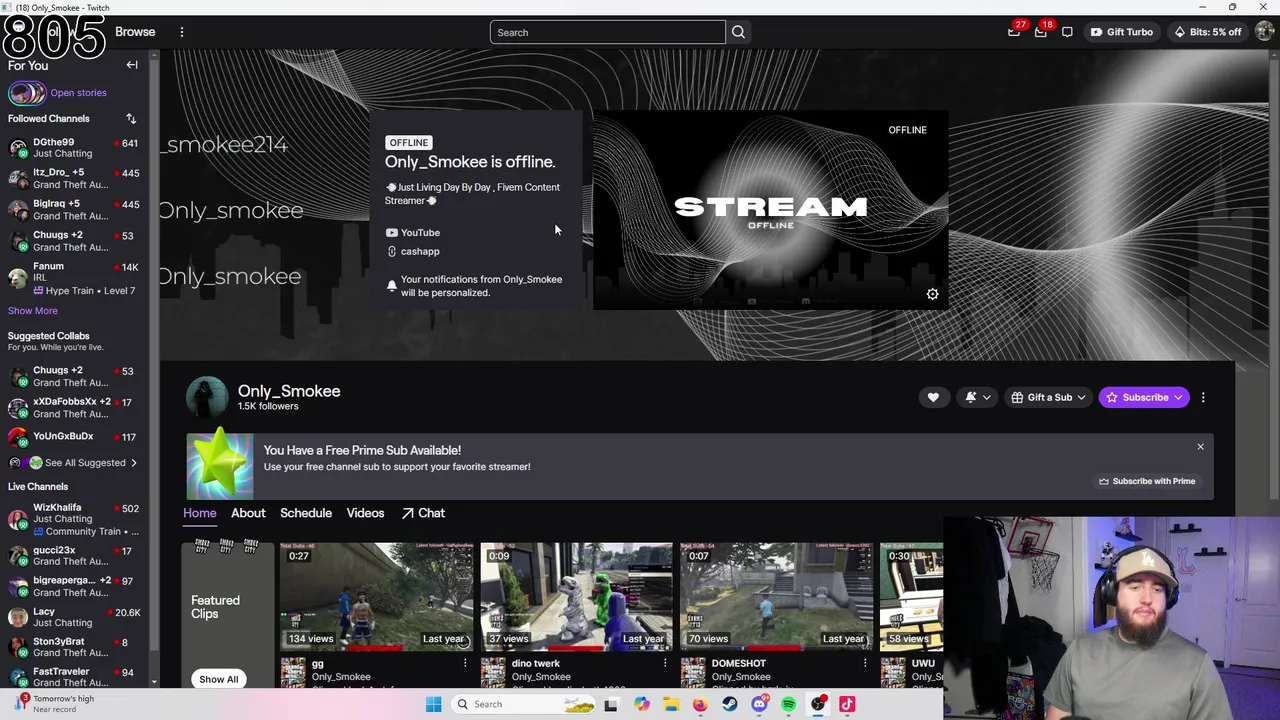Open Ston3yBrat live channel
The height and width of the screenshot is (720, 1280).
(74, 648)
